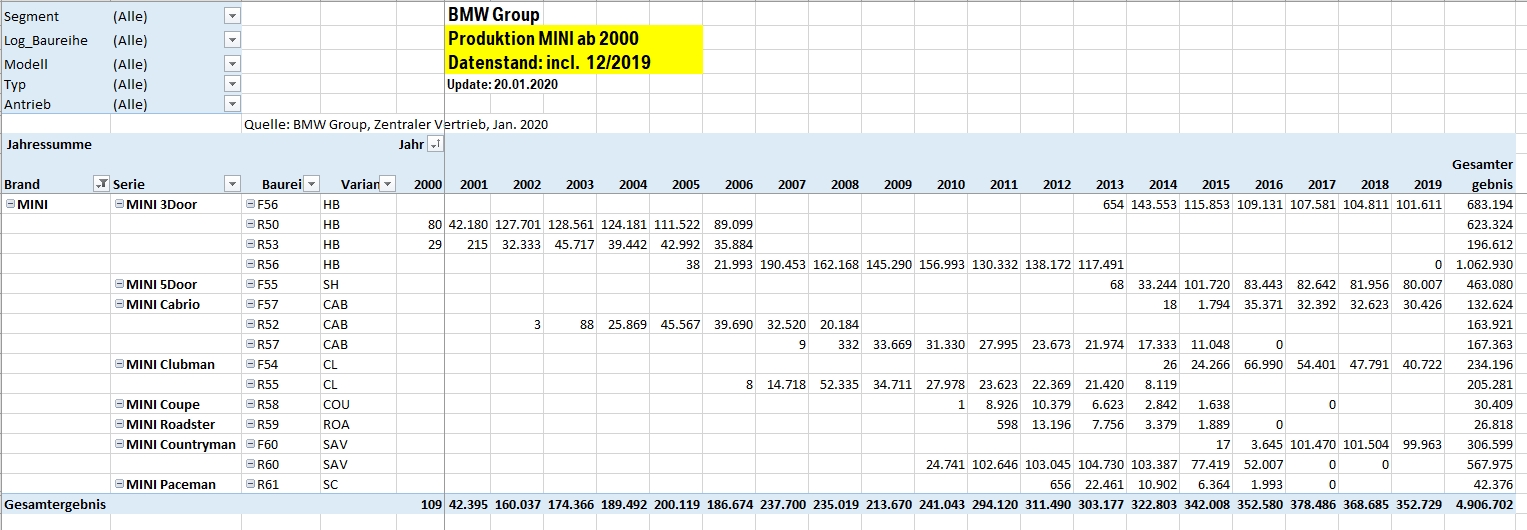Select the 'Quelle: BMW Group, Zentraler Vertrieb' cell
This screenshot has width=1527, height=530.
[396, 124]
